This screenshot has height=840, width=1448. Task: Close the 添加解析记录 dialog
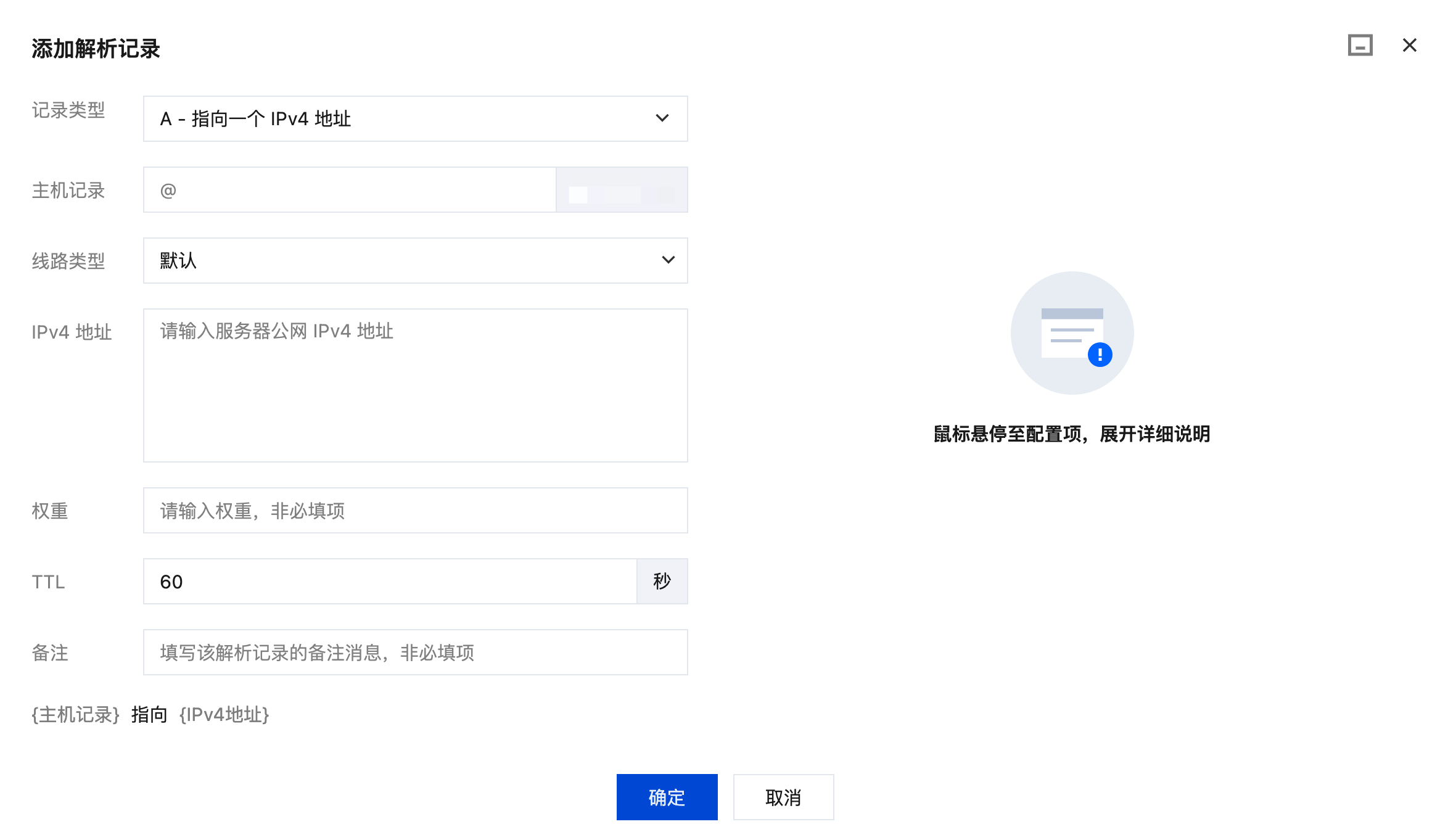pyautogui.click(x=1409, y=46)
